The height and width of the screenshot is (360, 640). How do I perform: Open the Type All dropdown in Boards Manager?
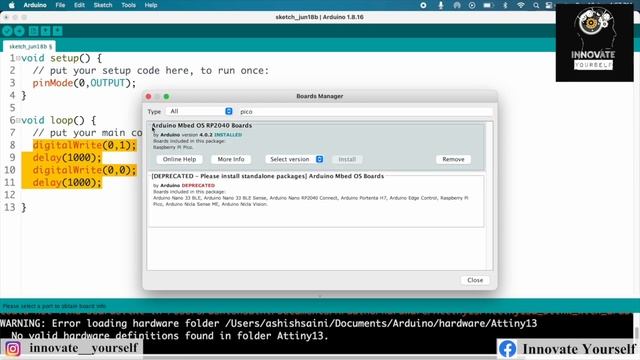(199, 111)
